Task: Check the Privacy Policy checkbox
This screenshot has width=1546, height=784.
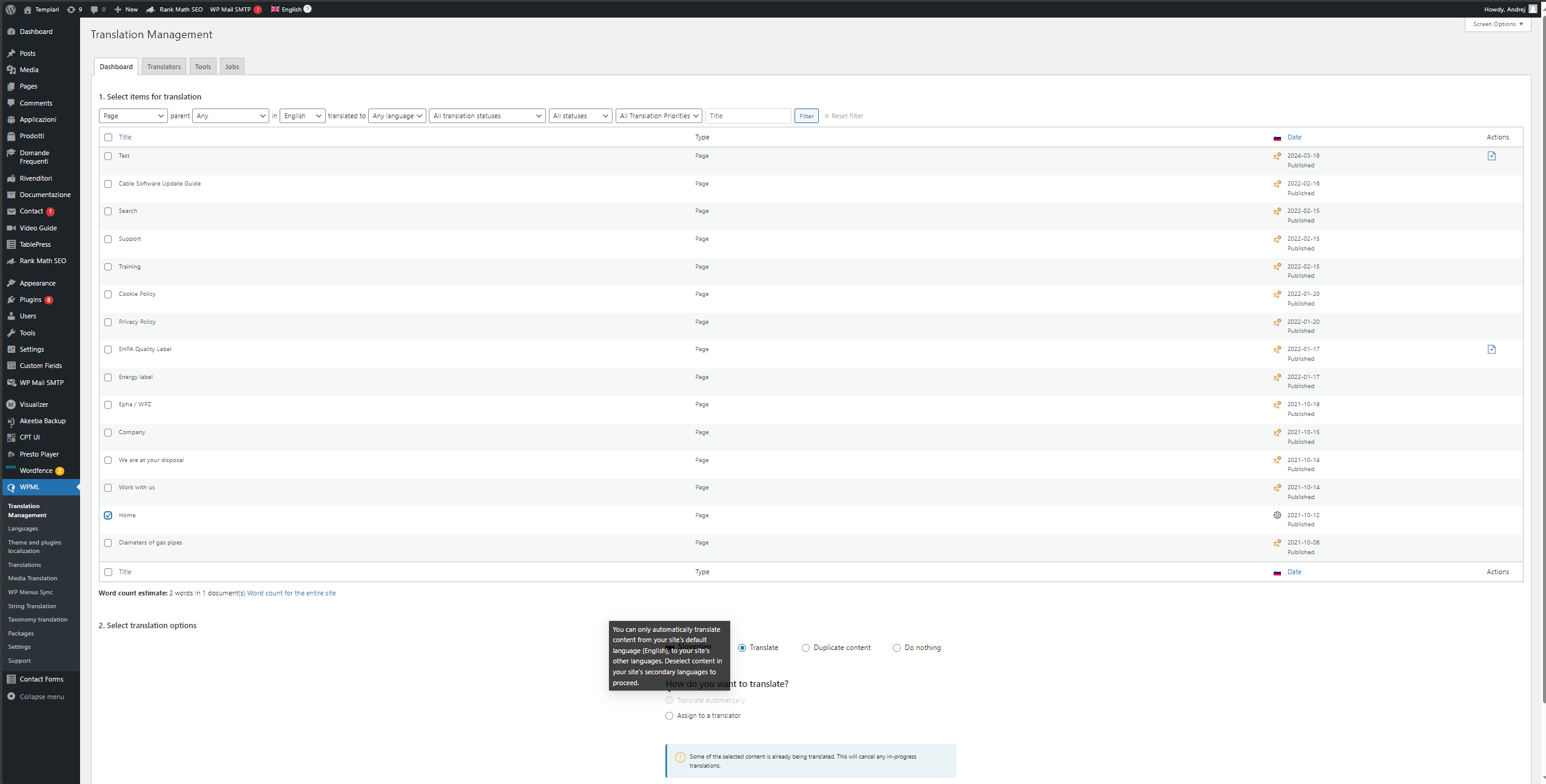Action: 108,323
